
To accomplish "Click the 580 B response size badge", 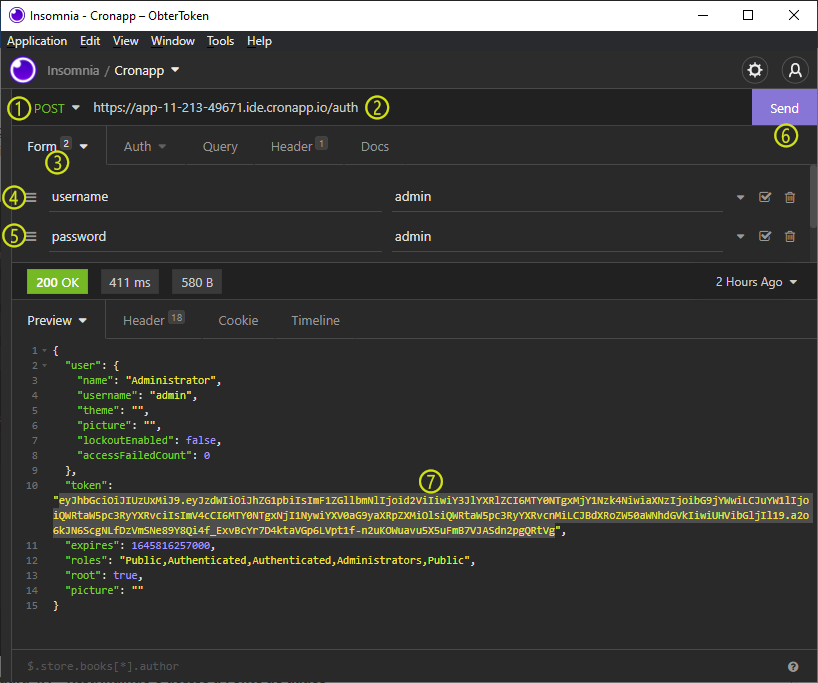I will coord(197,282).
